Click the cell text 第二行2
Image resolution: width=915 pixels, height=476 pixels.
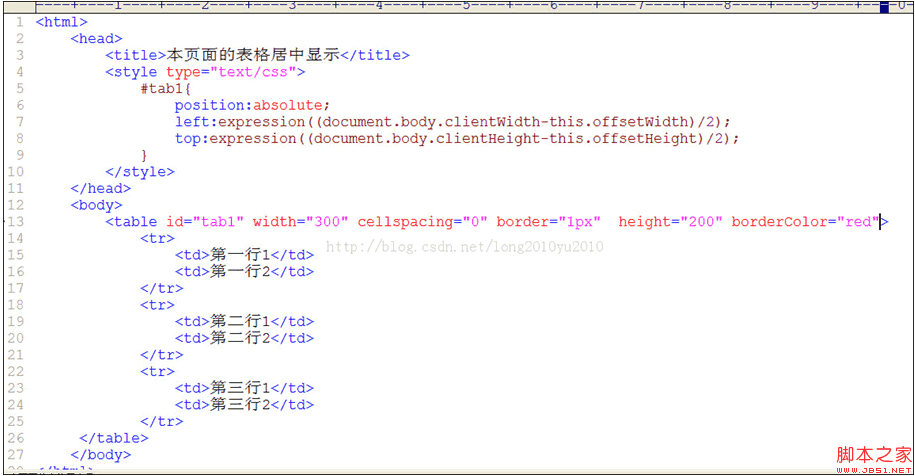pyautogui.click(x=240, y=338)
